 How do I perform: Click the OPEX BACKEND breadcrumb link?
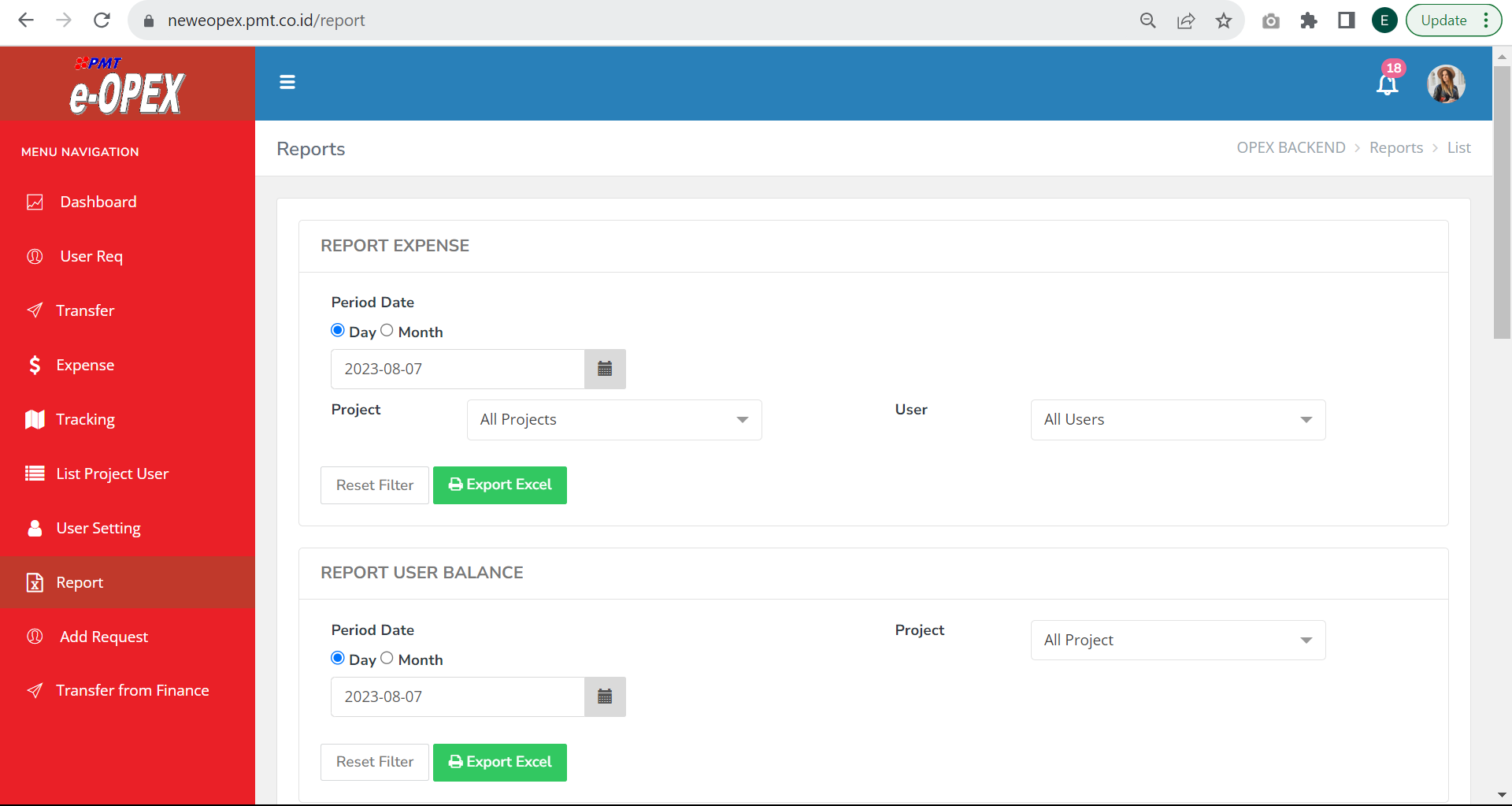[x=1291, y=148]
